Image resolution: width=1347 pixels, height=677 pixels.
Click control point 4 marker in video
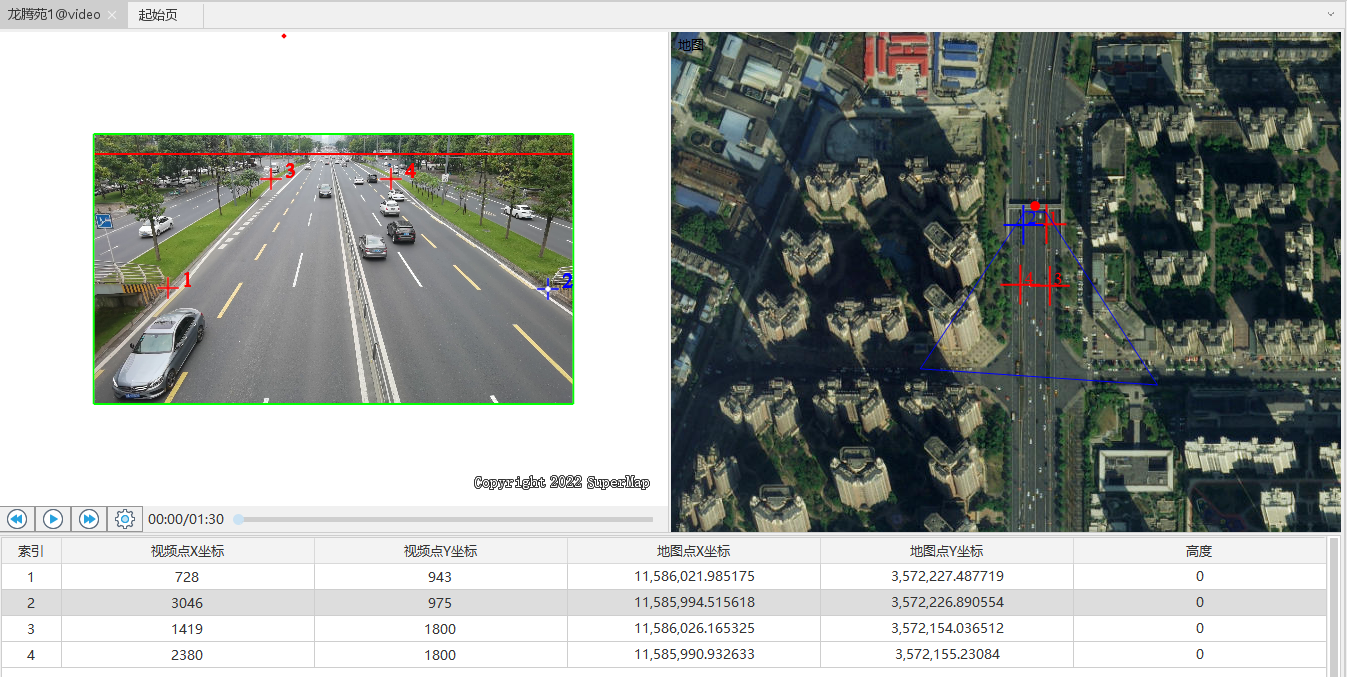[x=390, y=178]
